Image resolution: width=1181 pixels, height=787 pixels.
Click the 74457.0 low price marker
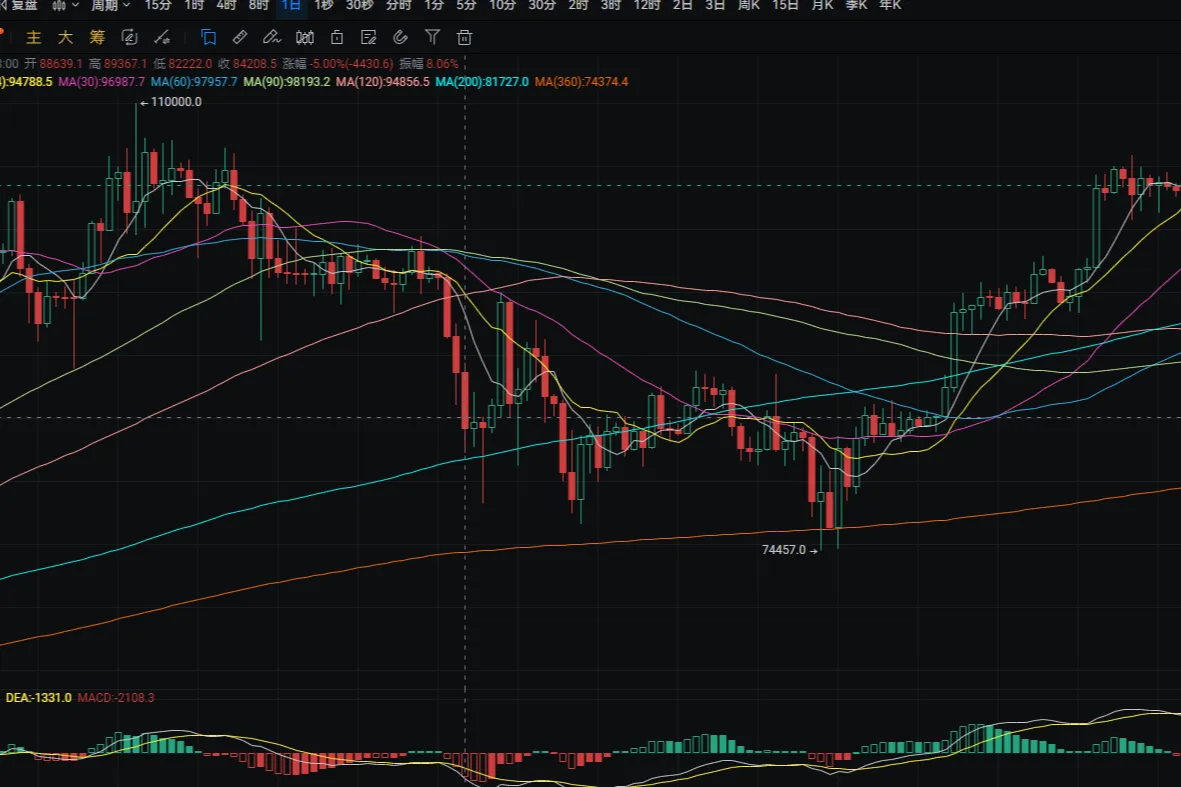click(x=789, y=550)
